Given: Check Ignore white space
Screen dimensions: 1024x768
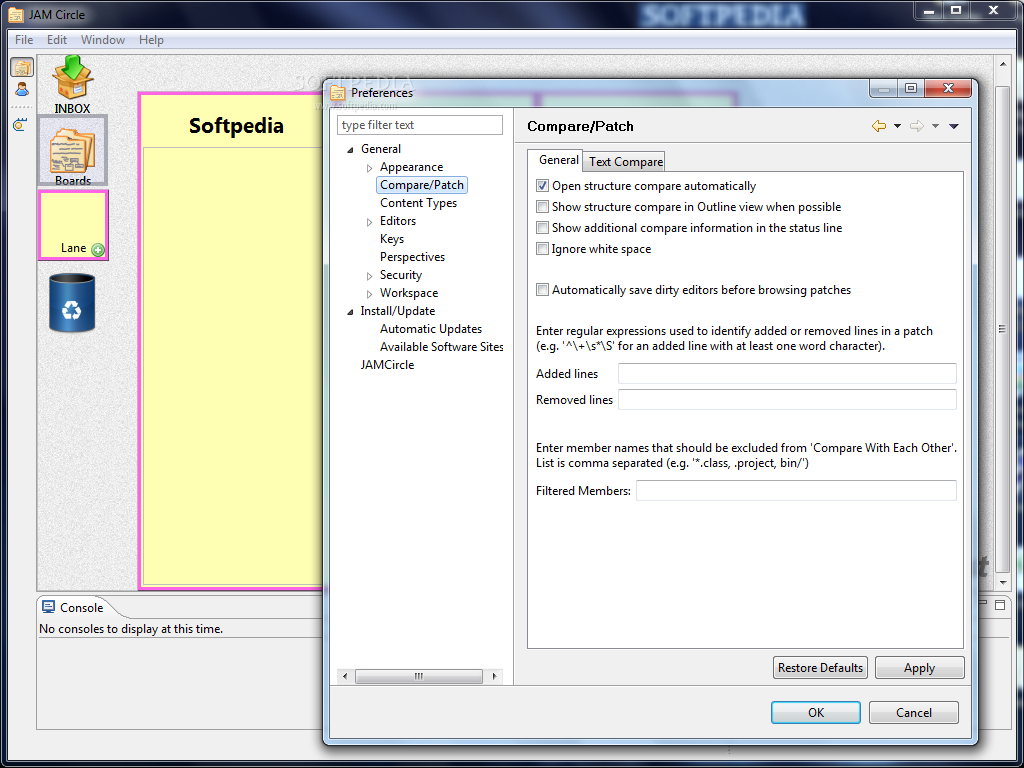Looking at the screenshot, I should [x=542, y=249].
